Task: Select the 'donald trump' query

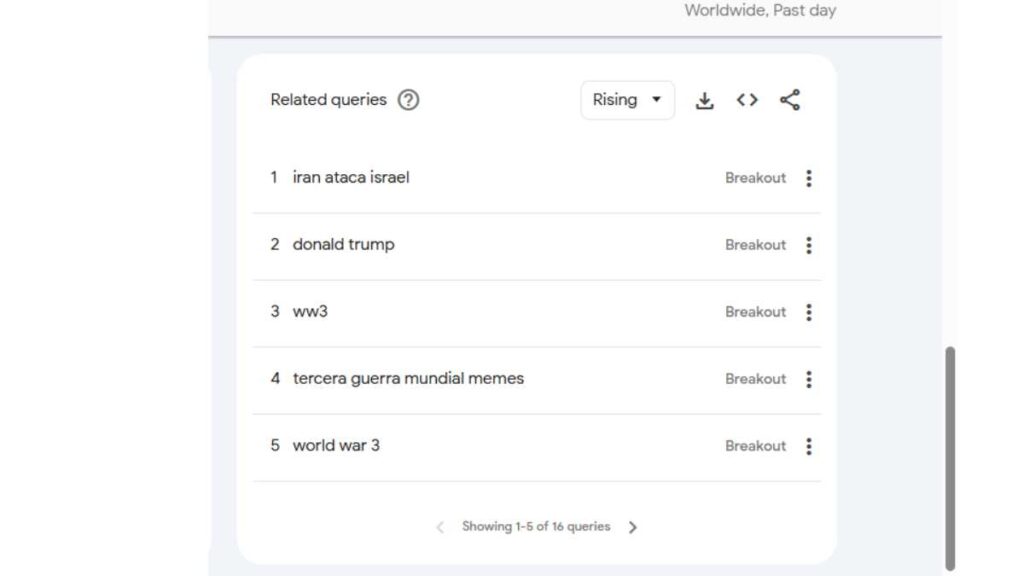Action: coord(343,244)
